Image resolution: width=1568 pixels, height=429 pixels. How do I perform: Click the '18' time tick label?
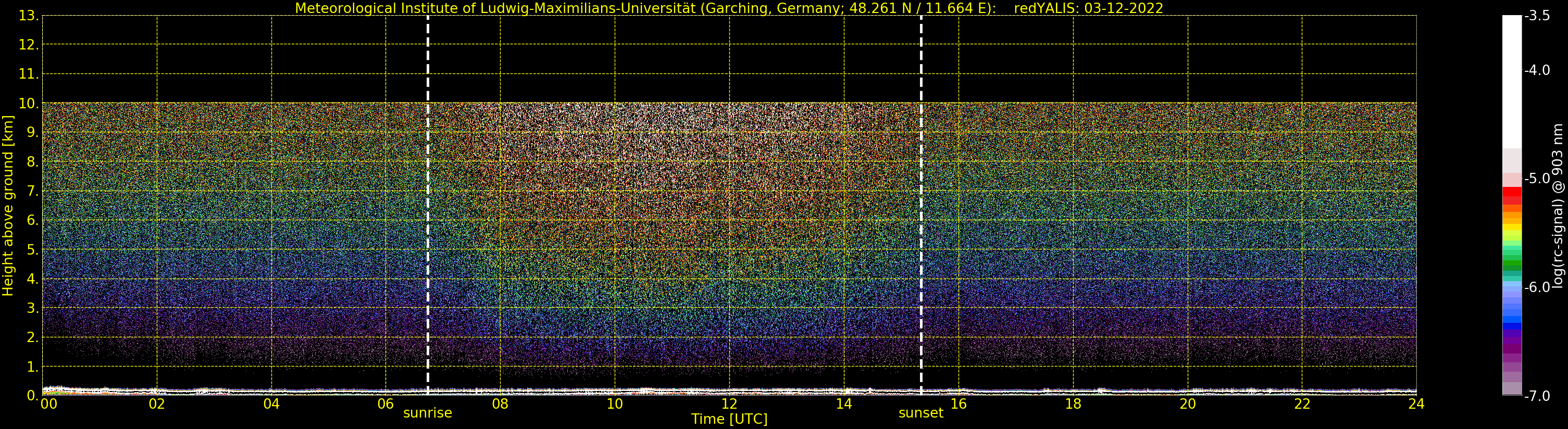[1073, 404]
